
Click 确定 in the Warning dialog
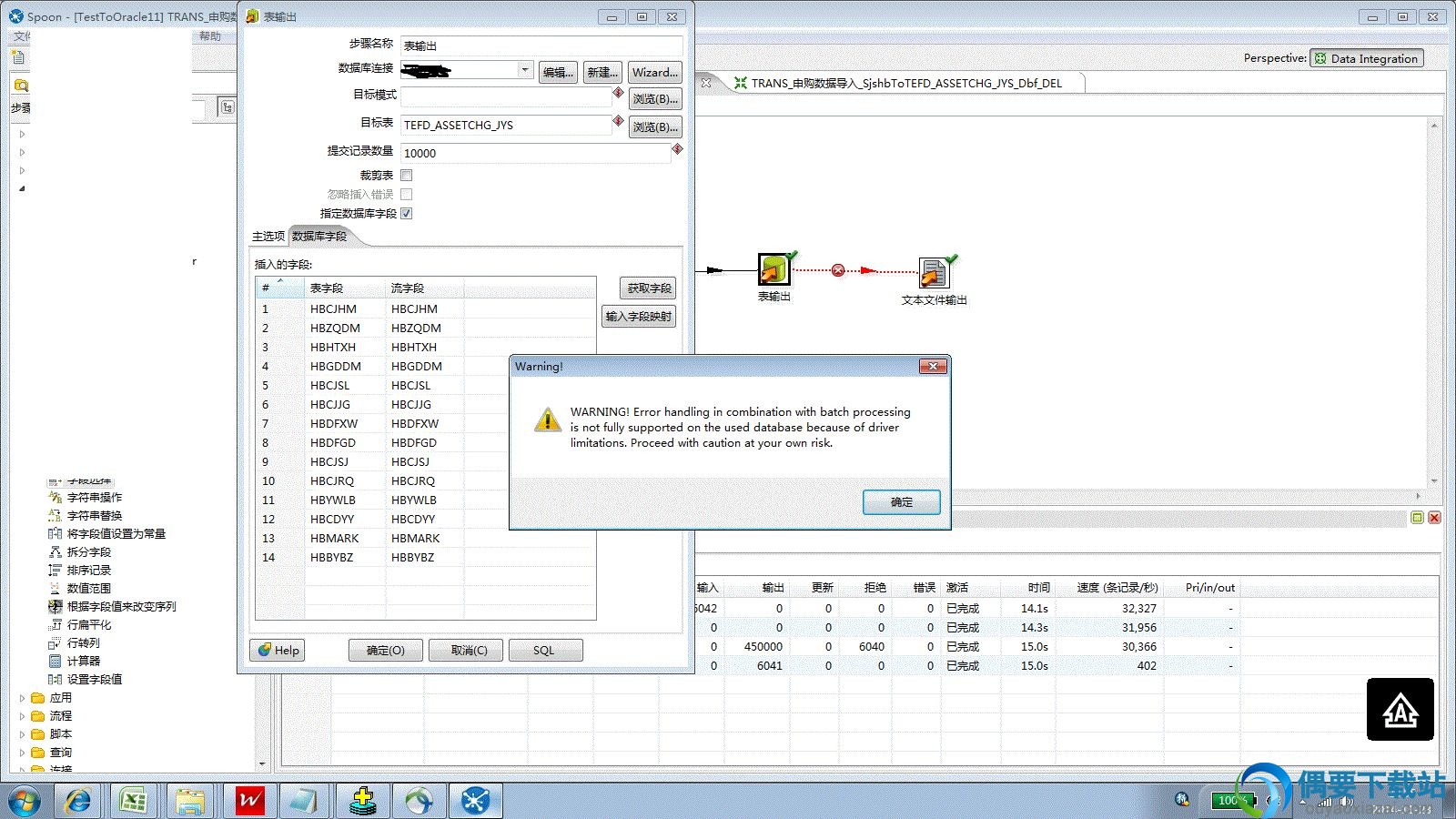click(x=902, y=501)
